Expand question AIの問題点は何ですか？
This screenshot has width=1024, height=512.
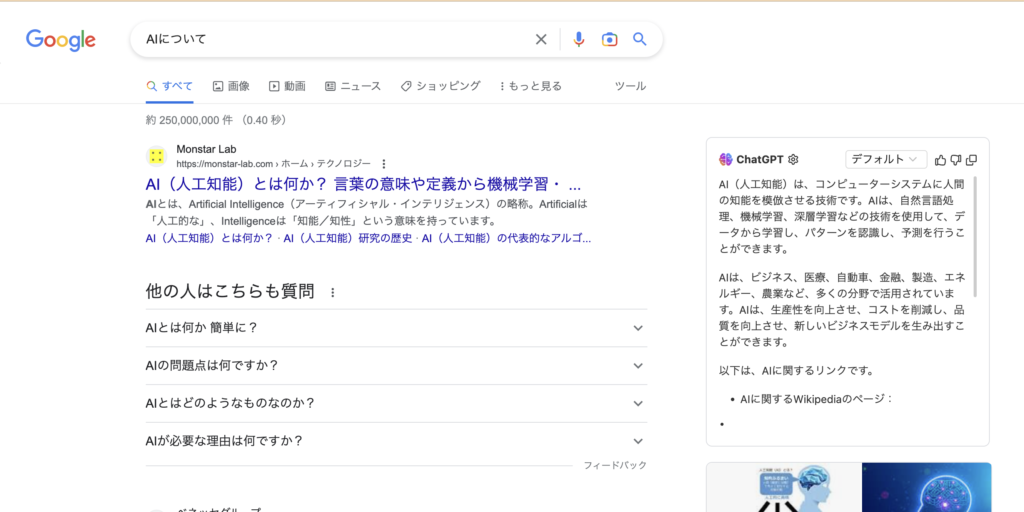pyautogui.click(x=396, y=366)
